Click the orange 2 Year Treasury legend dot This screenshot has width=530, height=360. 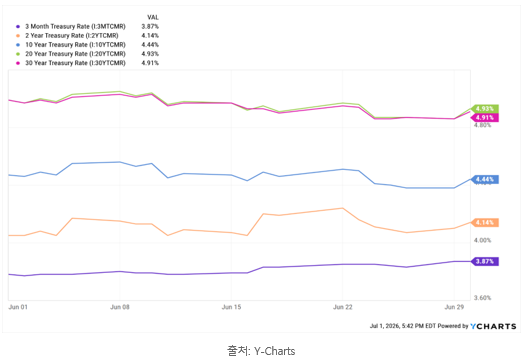(18, 35)
